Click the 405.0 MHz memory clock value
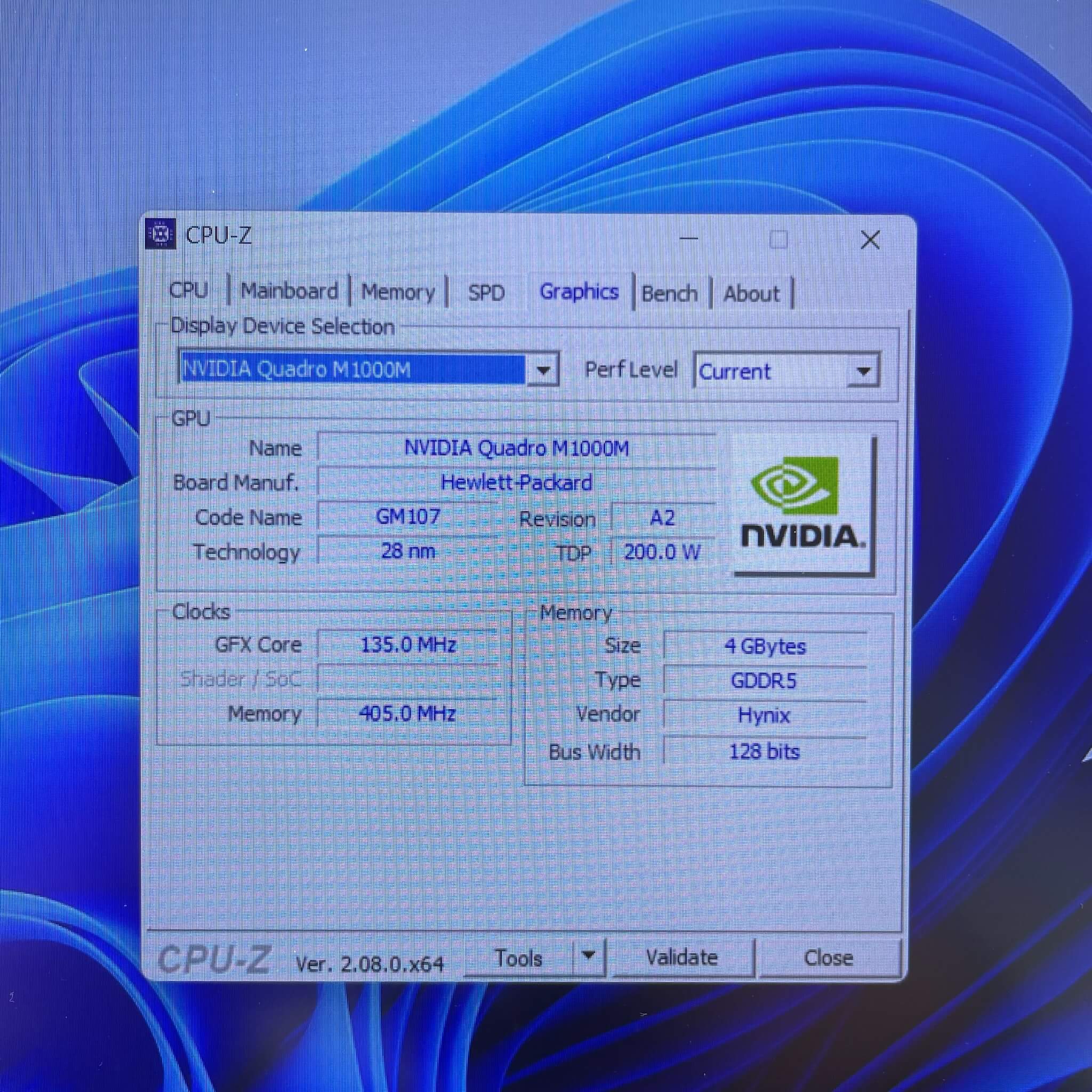This screenshot has width=1092, height=1092. pyautogui.click(x=408, y=713)
